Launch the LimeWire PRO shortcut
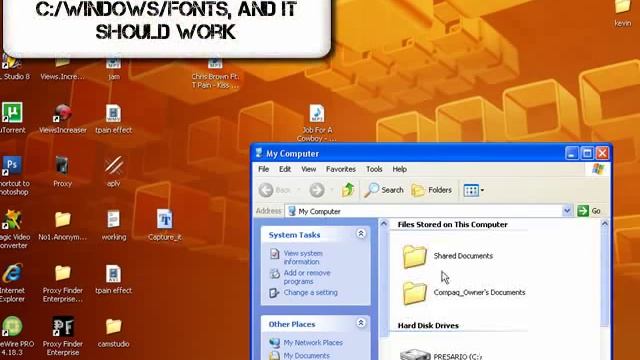The image size is (640, 360). [x=12, y=327]
